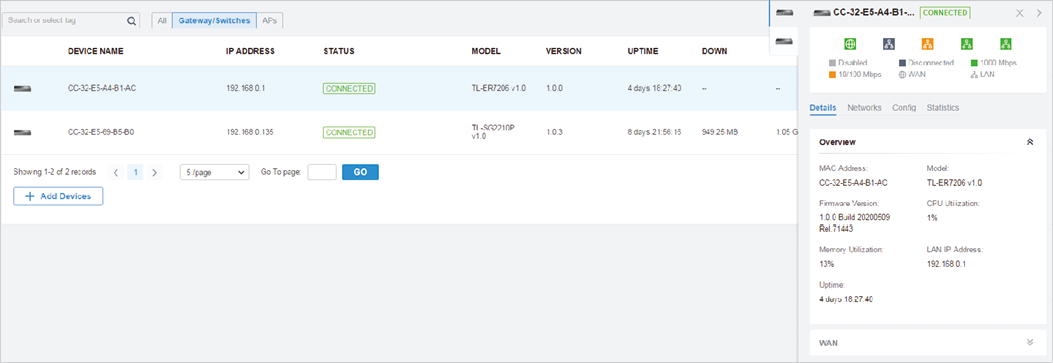Click device icon in CC-32-E5-69-B5-B0 row

coord(23,132)
